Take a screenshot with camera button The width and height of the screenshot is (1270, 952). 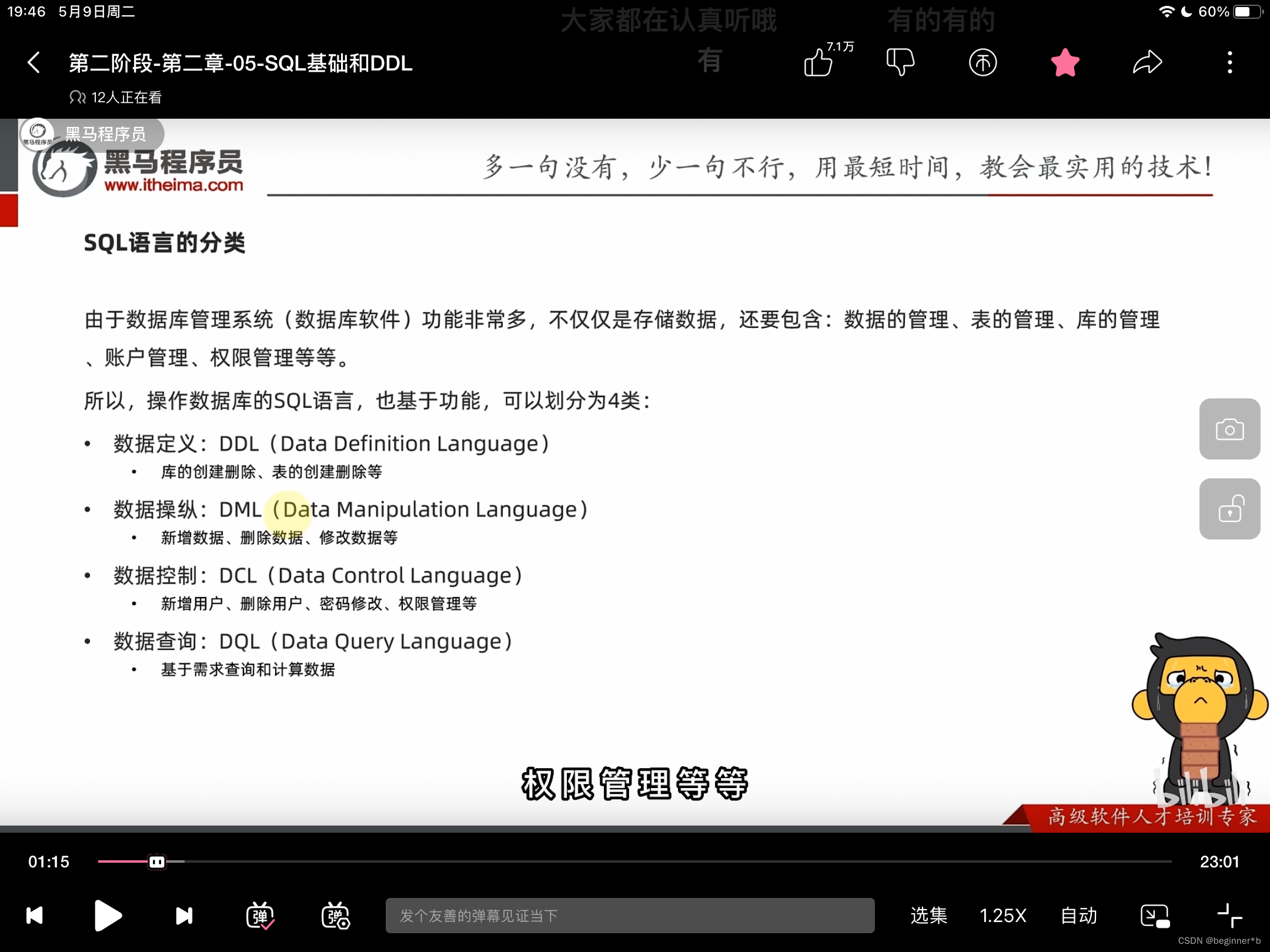click(x=1229, y=429)
